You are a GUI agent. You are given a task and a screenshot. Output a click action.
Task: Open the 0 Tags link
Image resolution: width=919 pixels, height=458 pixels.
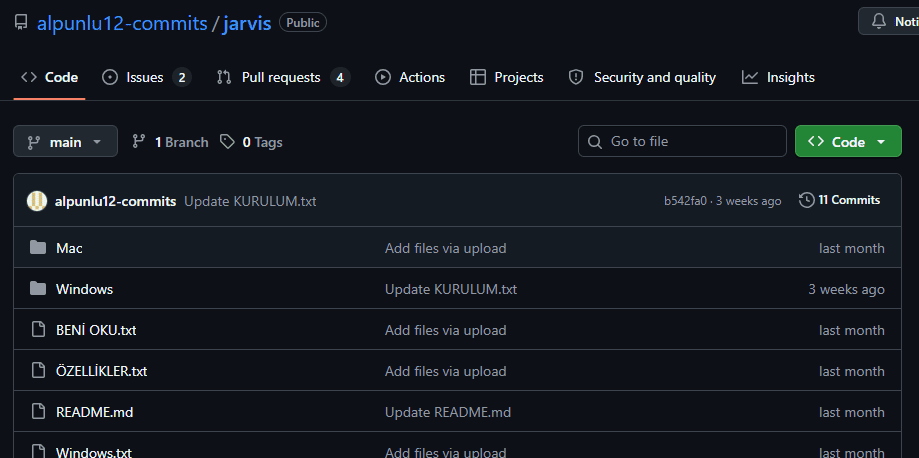[251, 142]
